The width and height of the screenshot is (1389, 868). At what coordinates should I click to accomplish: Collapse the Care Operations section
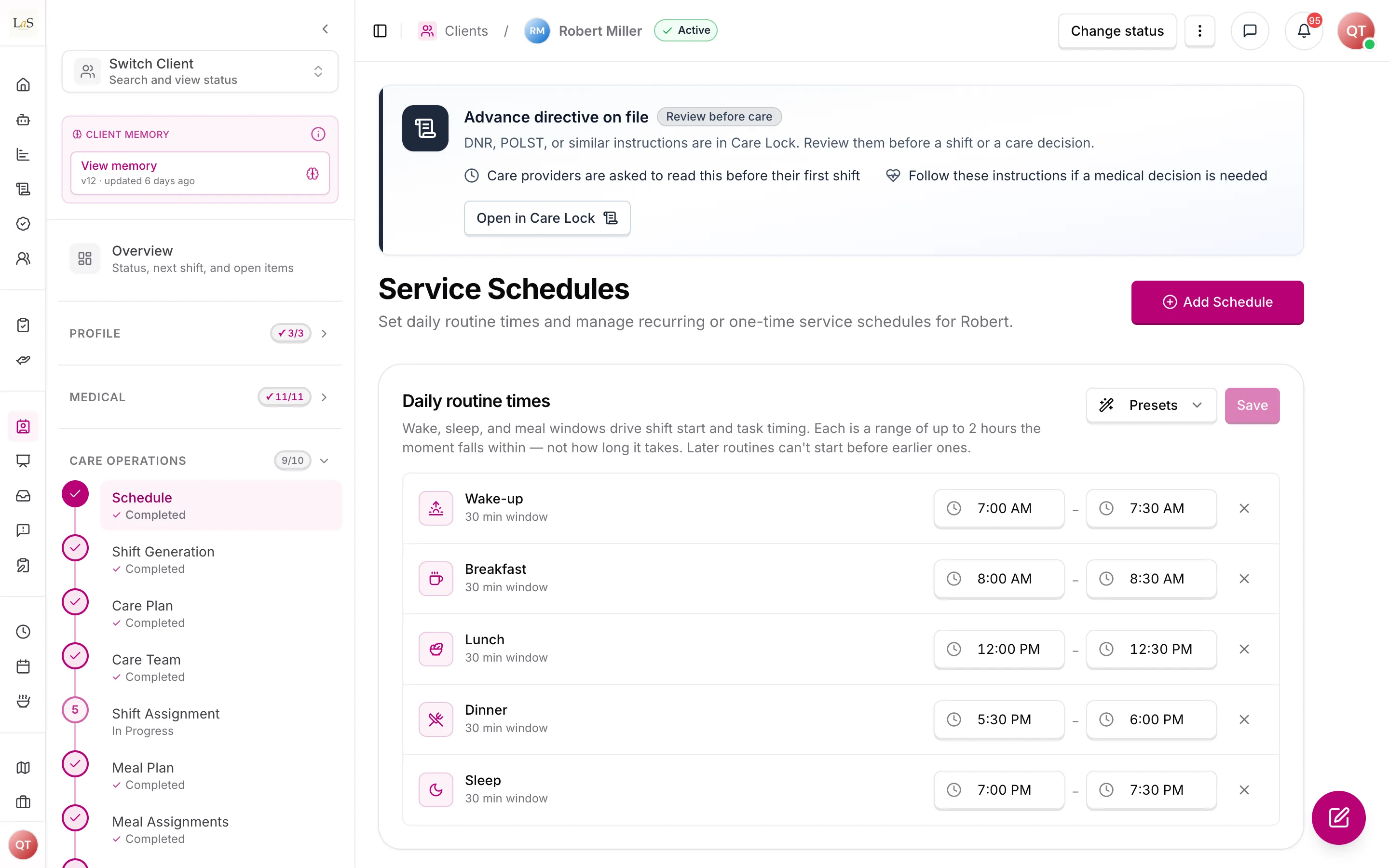point(200,461)
